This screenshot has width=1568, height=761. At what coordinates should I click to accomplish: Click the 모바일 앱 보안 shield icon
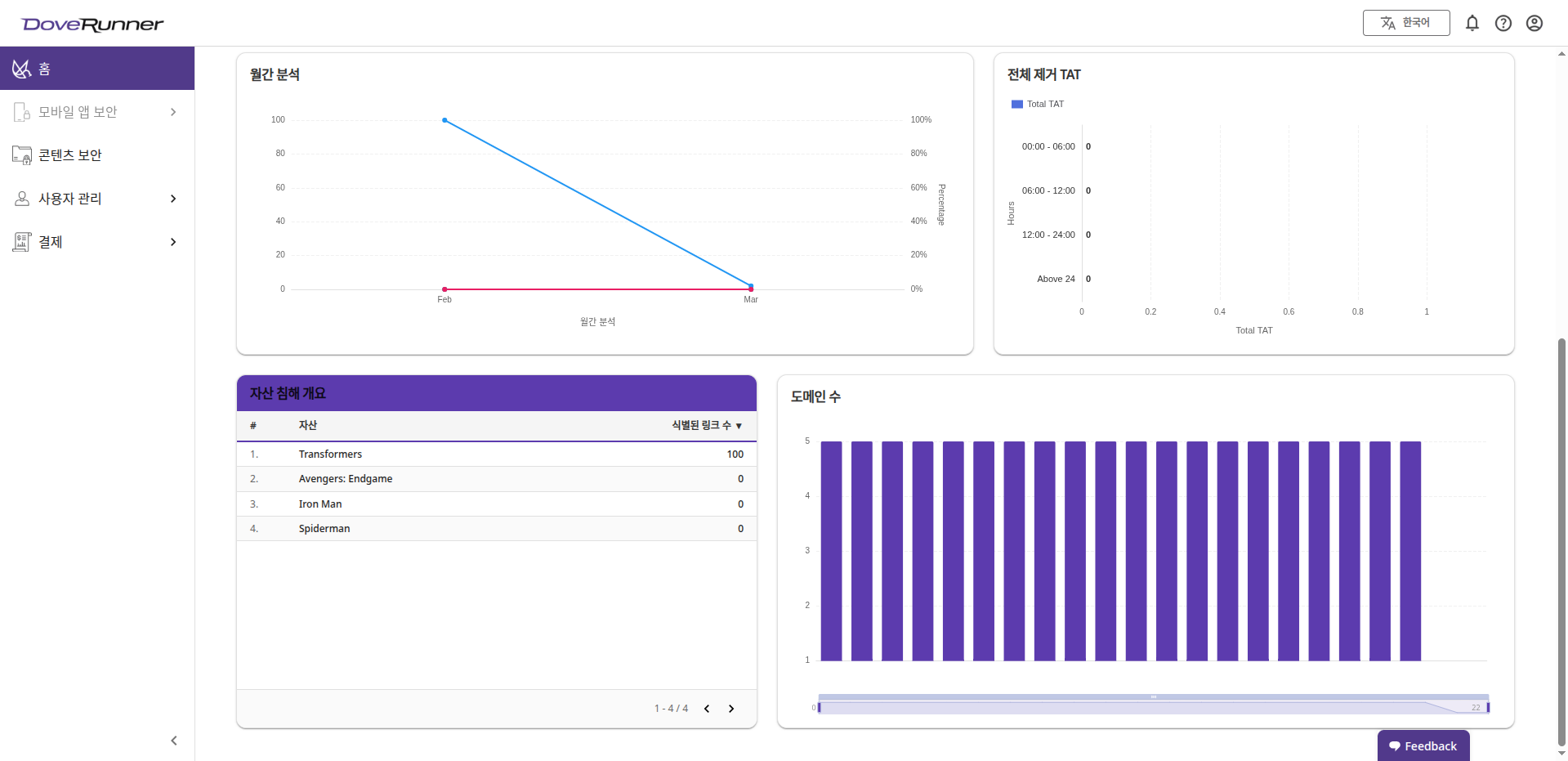21,111
